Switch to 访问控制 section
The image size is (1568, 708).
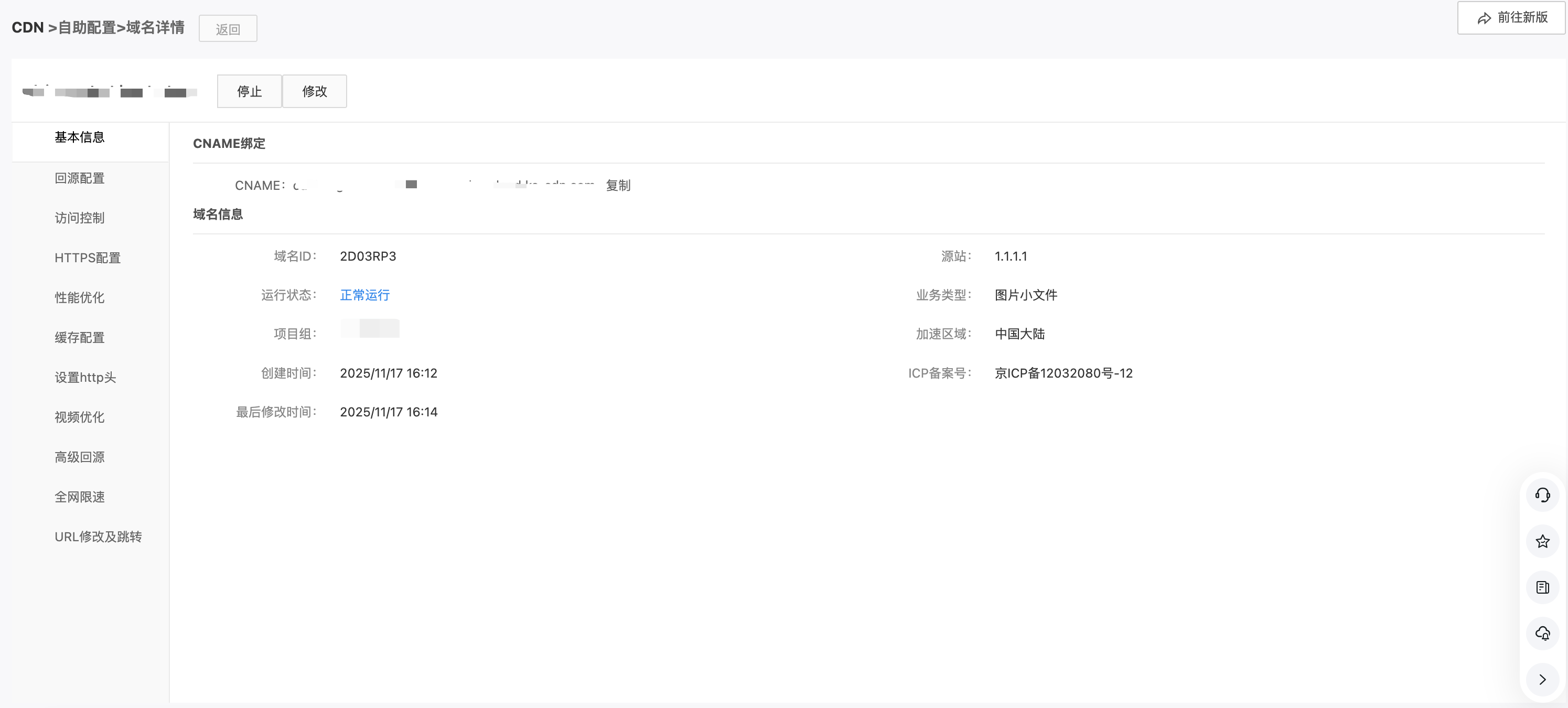(80, 218)
